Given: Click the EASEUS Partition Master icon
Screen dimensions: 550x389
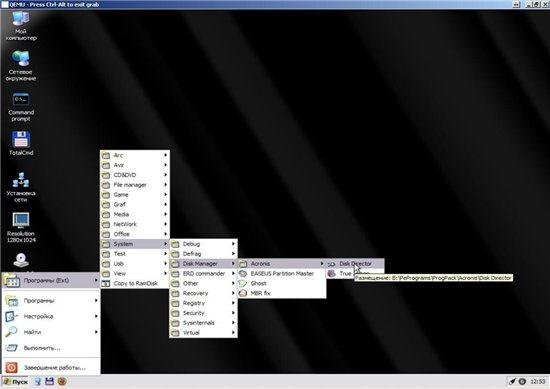Looking at the screenshot, I should [243, 273].
